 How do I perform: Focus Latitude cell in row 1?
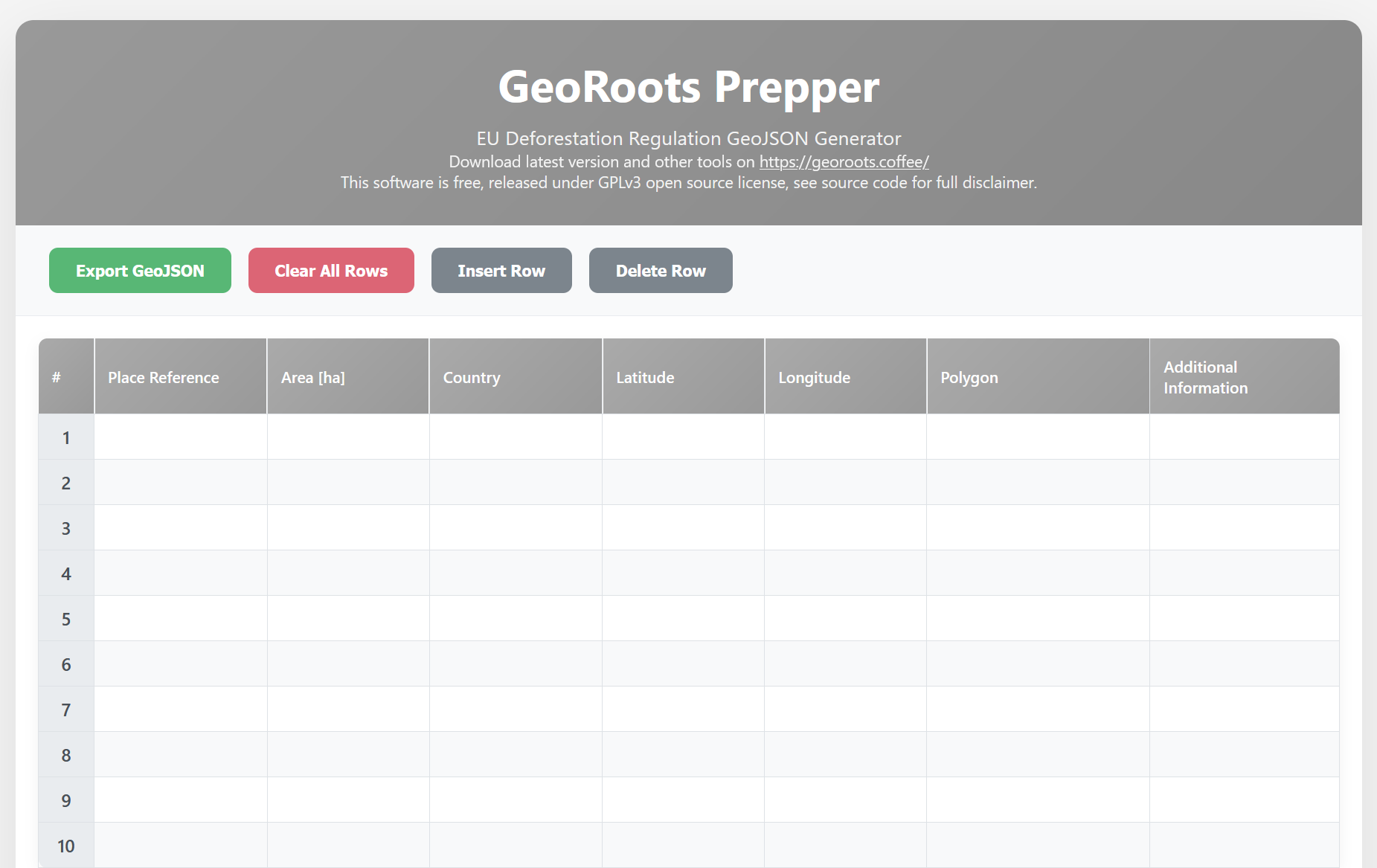[684, 437]
